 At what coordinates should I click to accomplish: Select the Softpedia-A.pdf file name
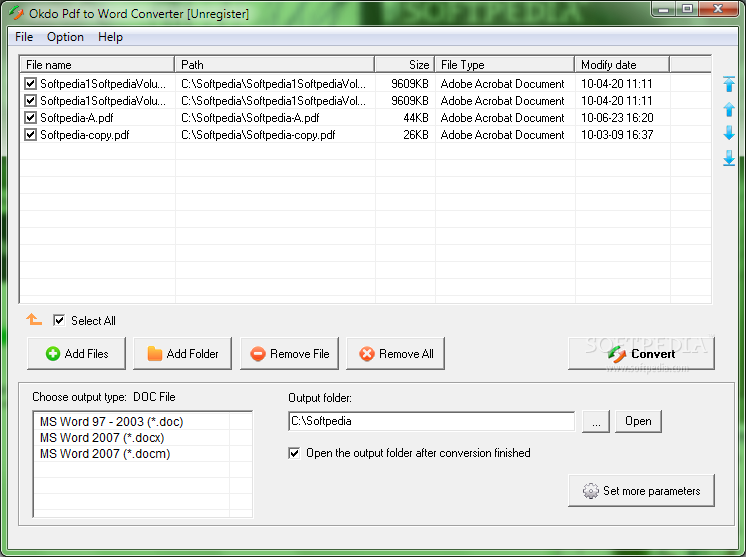point(77,117)
